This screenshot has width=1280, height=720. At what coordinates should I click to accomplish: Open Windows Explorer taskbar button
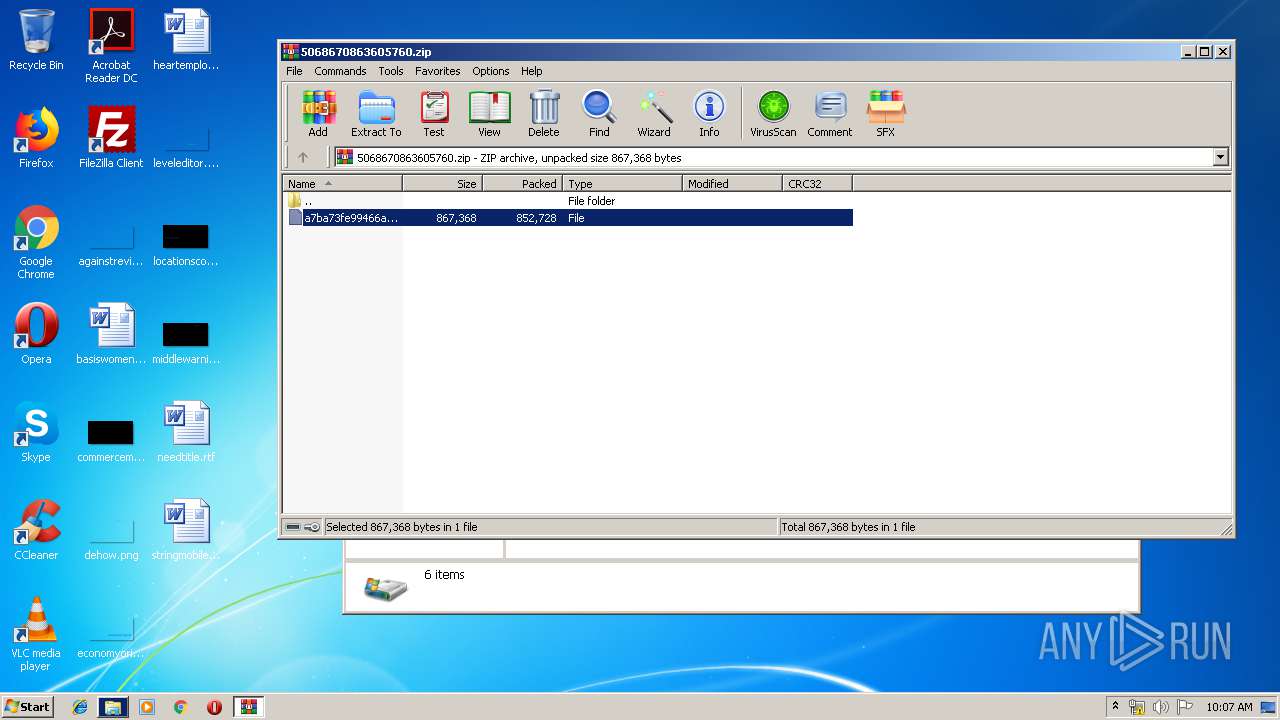click(x=113, y=707)
